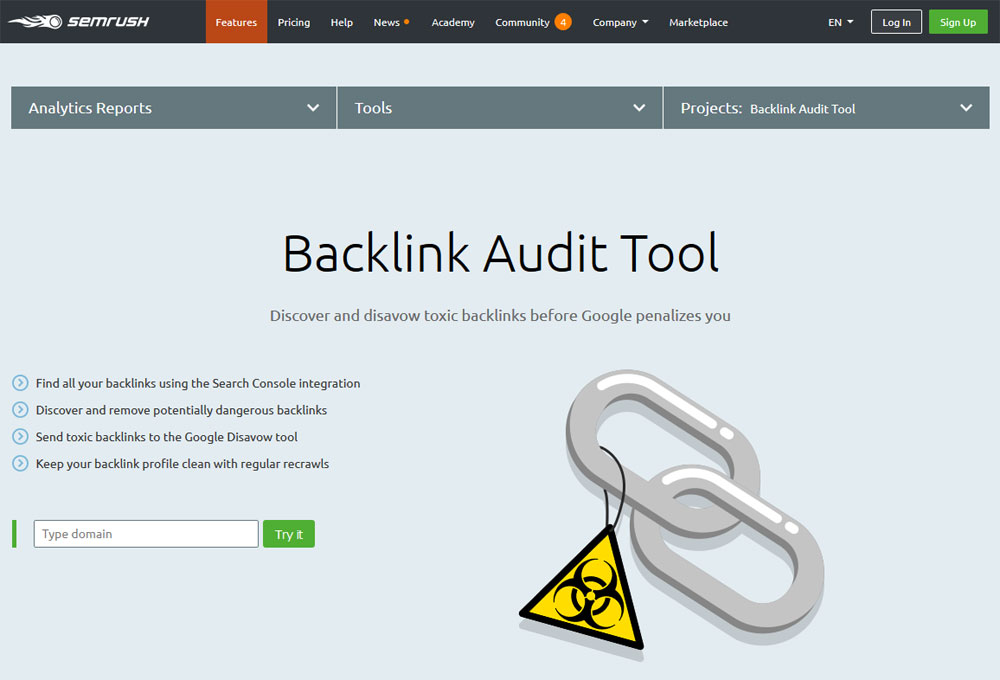Image resolution: width=1000 pixels, height=680 pixels.
Task: Click 'Find all your backlinks using the Search Console integration'
Action: tap(198, 383)
